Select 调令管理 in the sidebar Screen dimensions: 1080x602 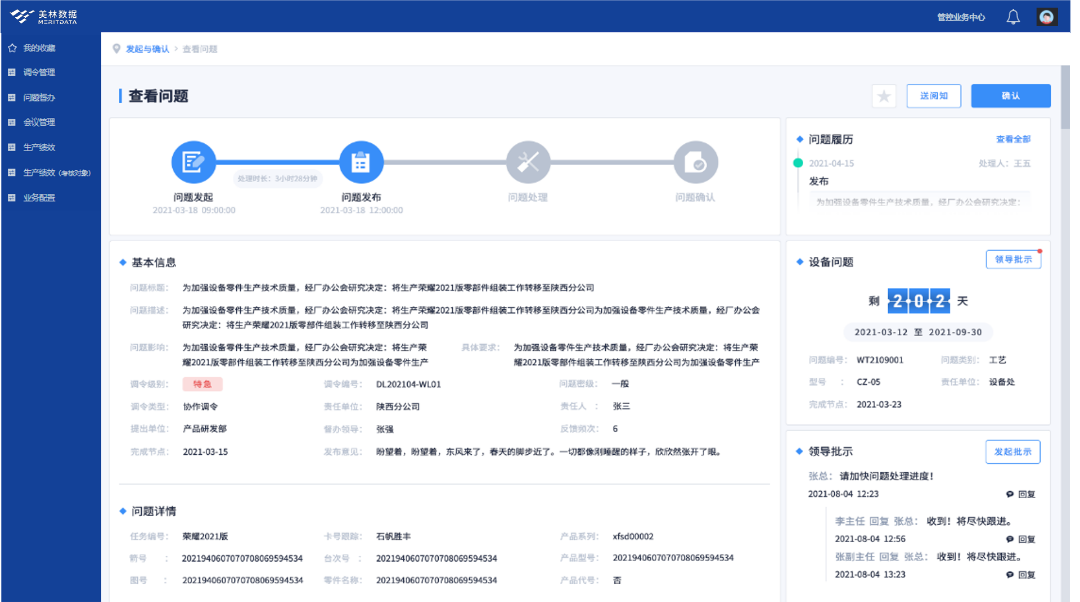40,71
